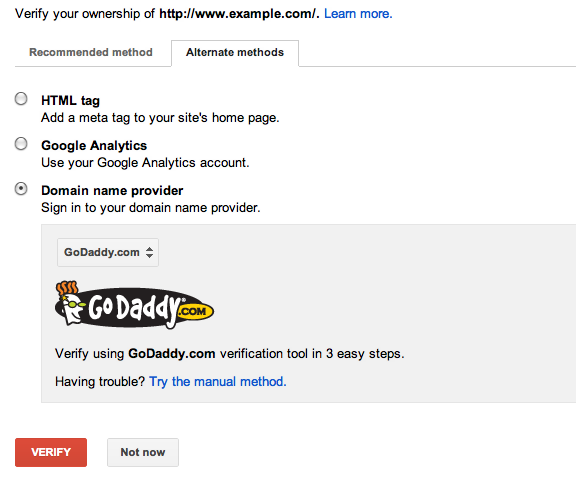Click the GoDaddy logo image
576x485 pixels.
134,305
